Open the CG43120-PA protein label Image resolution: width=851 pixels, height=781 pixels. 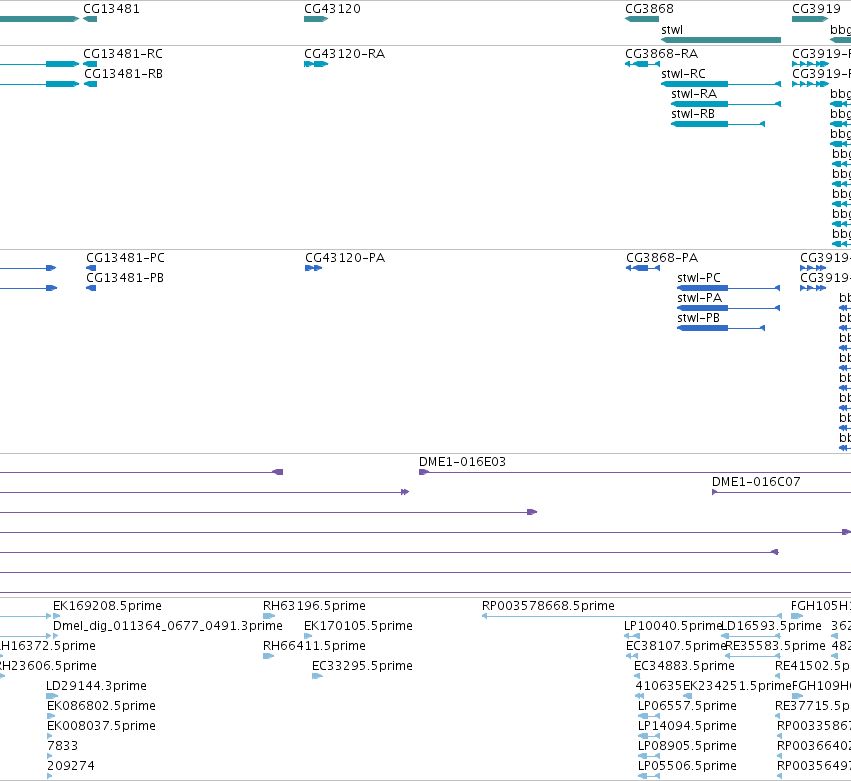pos(345,258)
